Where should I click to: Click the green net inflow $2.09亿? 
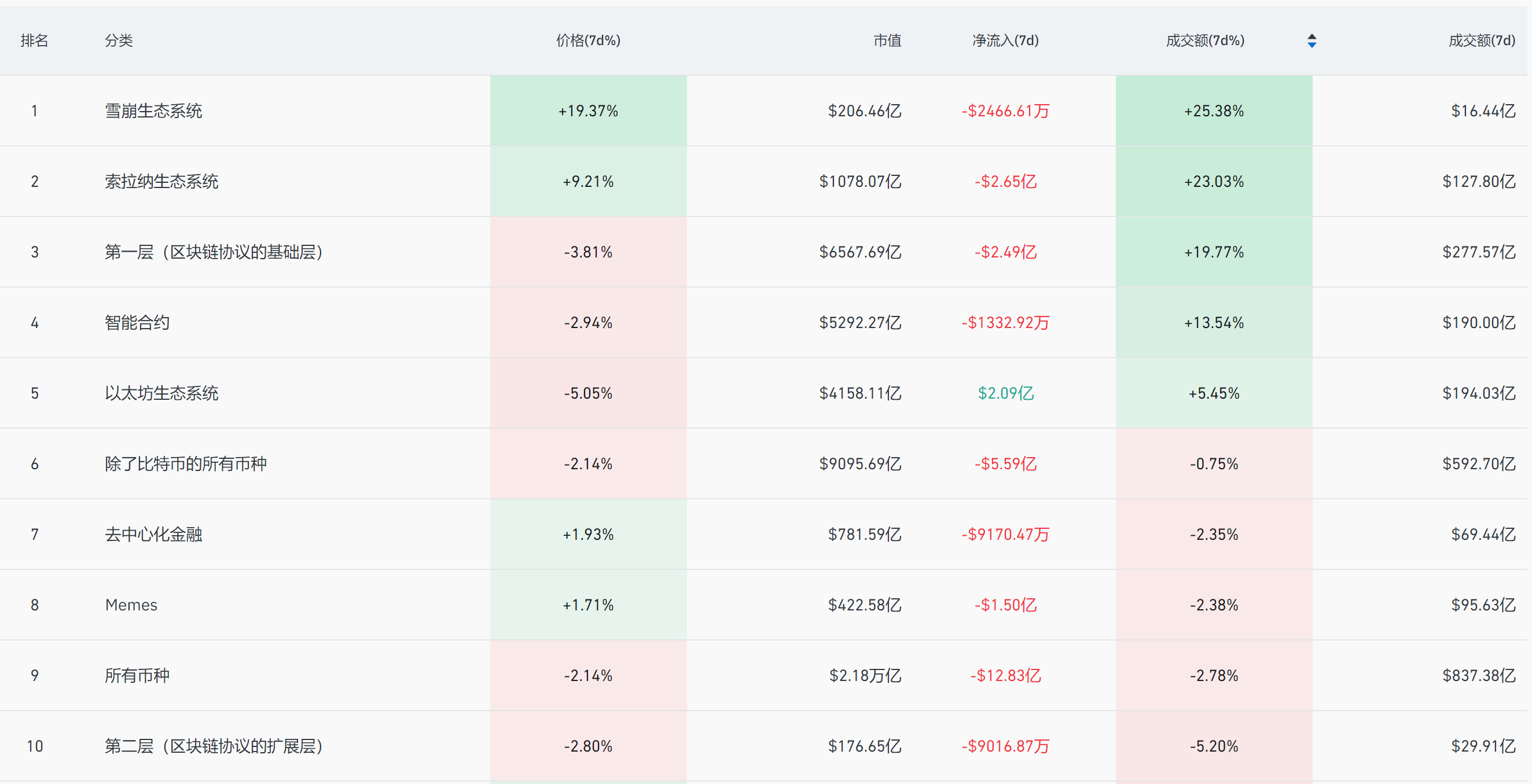[1006, 393]
